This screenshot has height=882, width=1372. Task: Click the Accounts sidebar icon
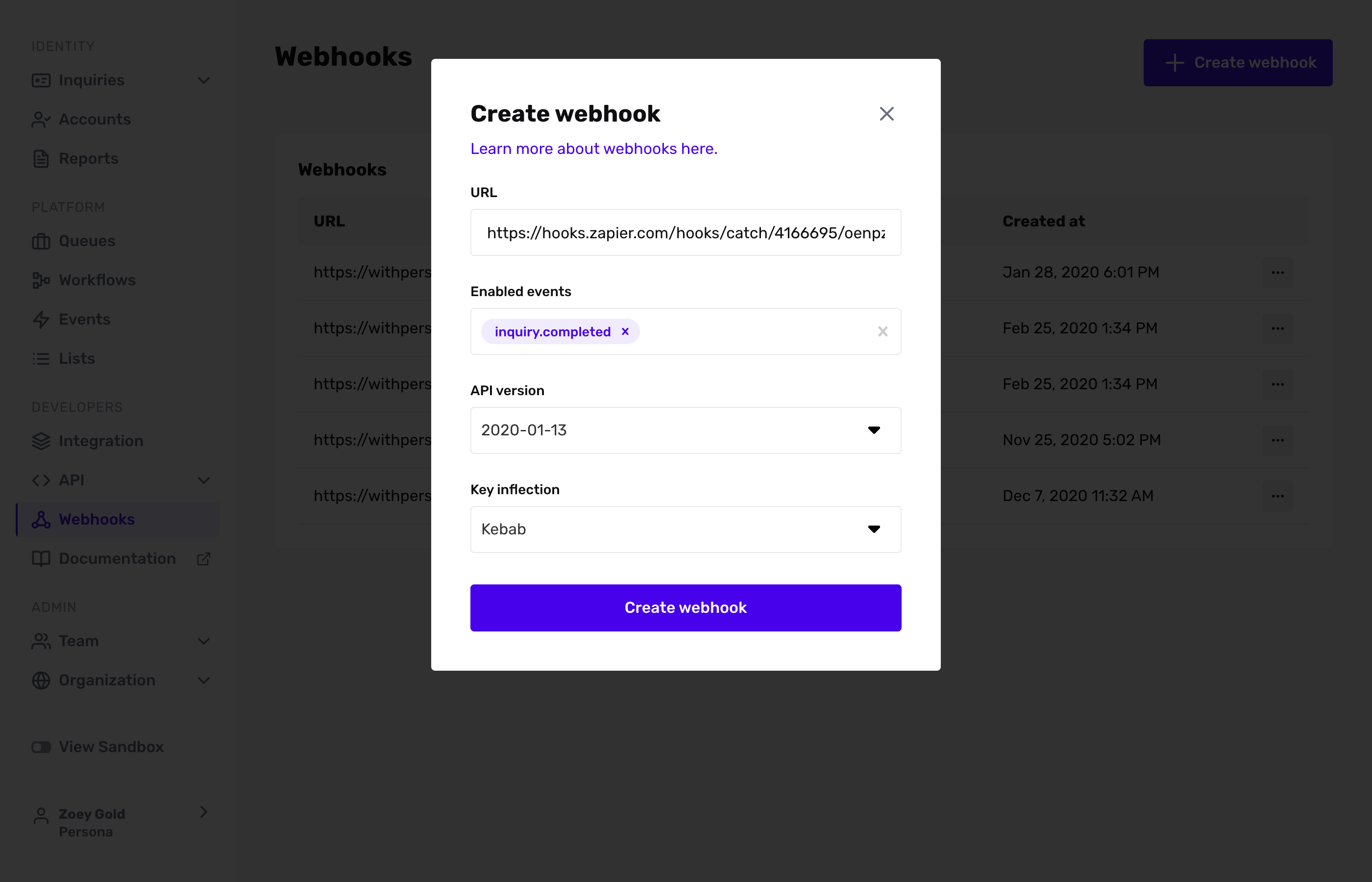tap(40, 119)
